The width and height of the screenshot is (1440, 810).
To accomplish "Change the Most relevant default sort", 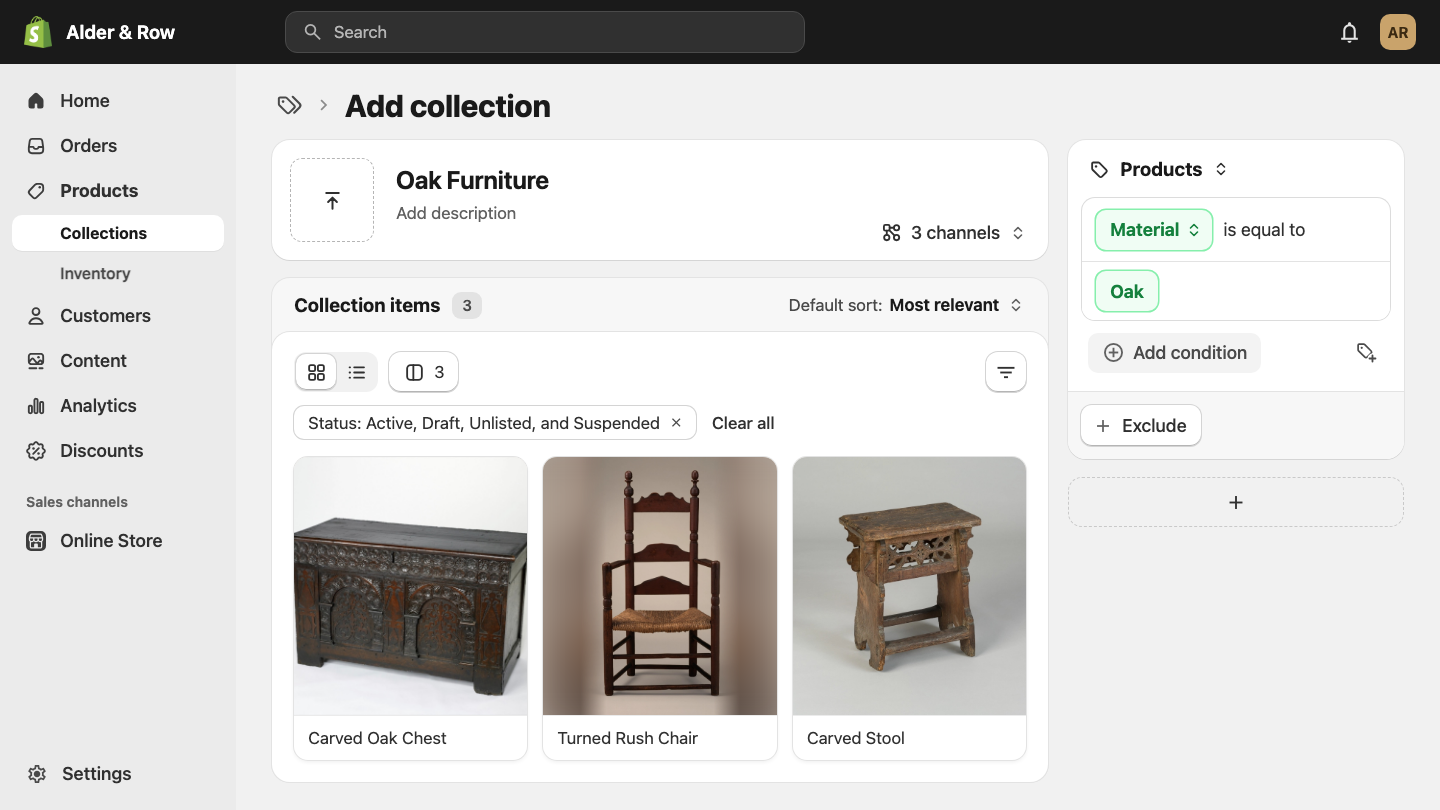I will [956, 305].
